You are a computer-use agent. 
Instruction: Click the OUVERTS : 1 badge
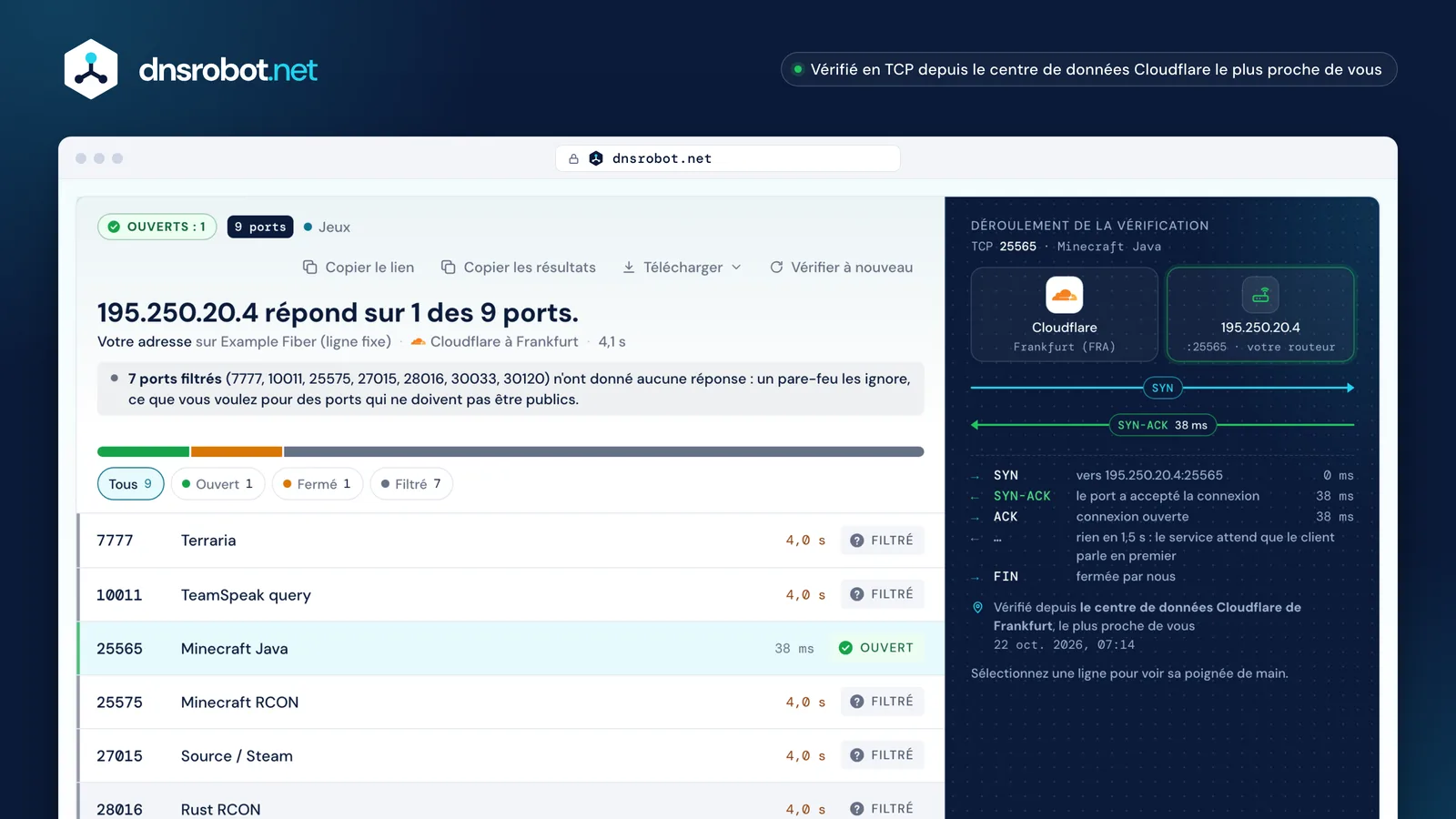click(157, 227)
